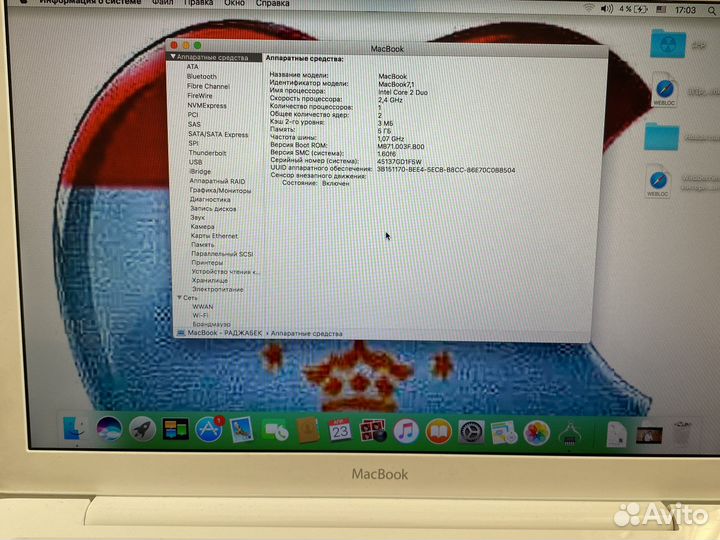Click the volume icon in menu bar

click(x=607, y=9)
